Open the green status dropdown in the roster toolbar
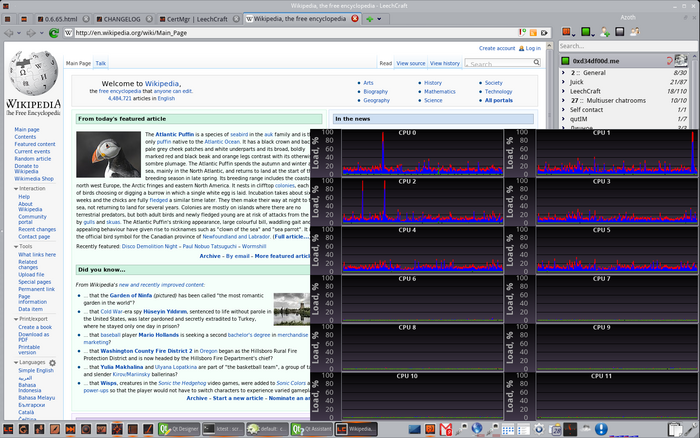This screenshot has width=700, height=438. click(585, 33)
